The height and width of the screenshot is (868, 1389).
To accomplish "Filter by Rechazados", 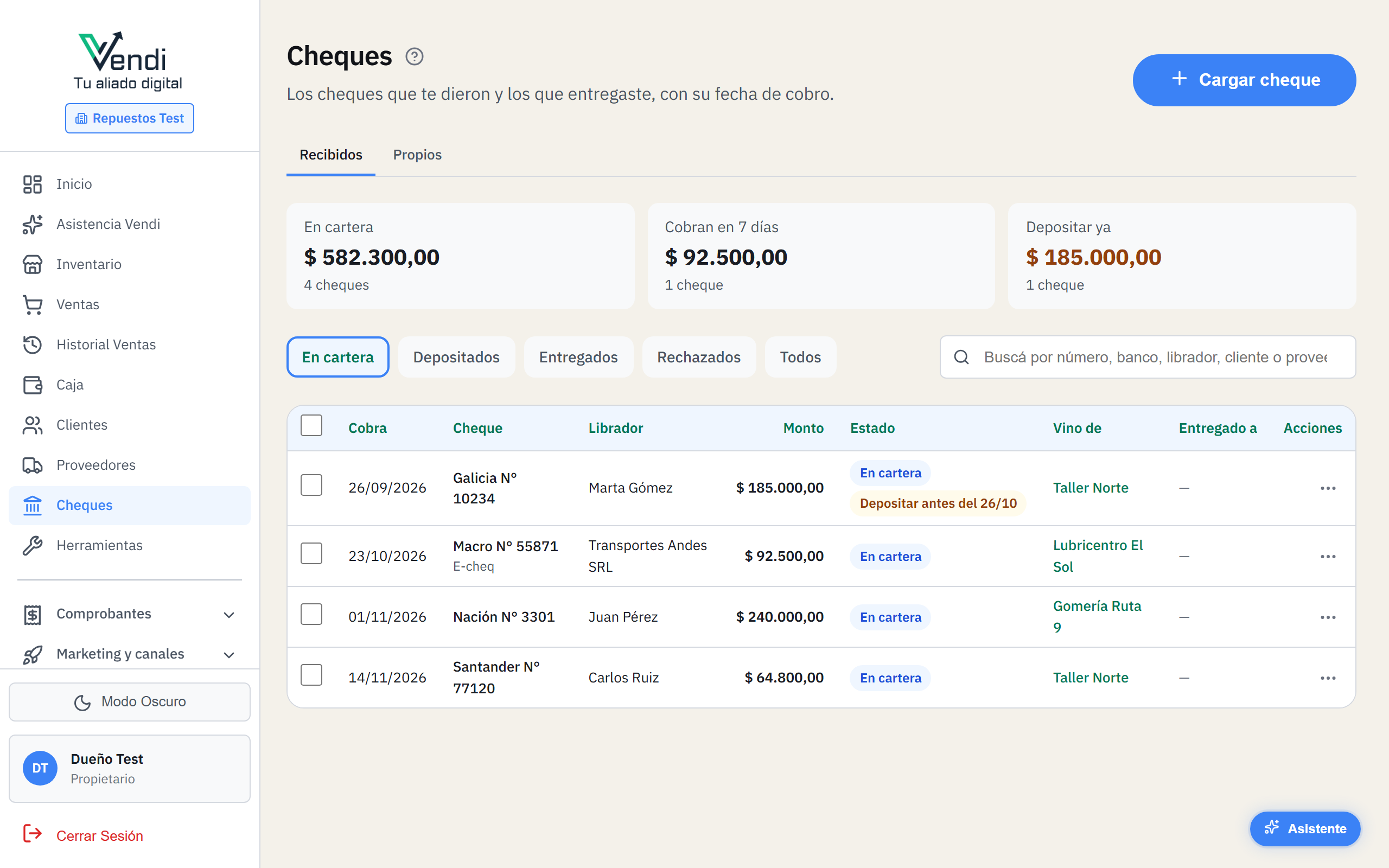I will point(698,358).
